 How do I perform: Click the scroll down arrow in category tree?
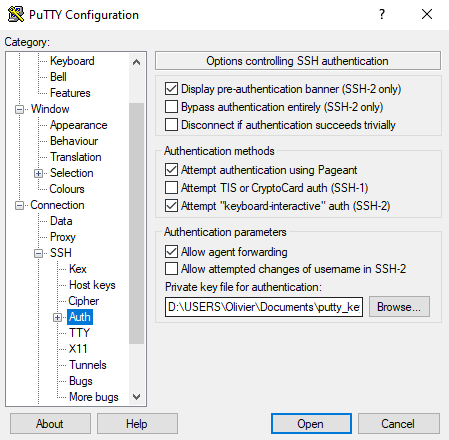(136, 397)
